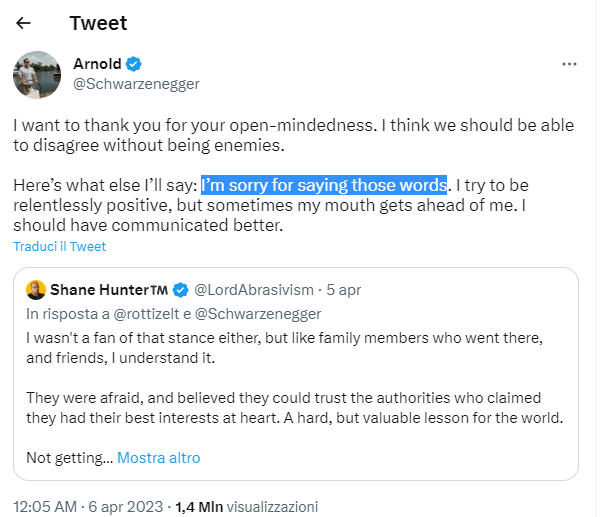The image size is (610, 517).
Task: Open Arnold display name profile link
Action: 97,65
